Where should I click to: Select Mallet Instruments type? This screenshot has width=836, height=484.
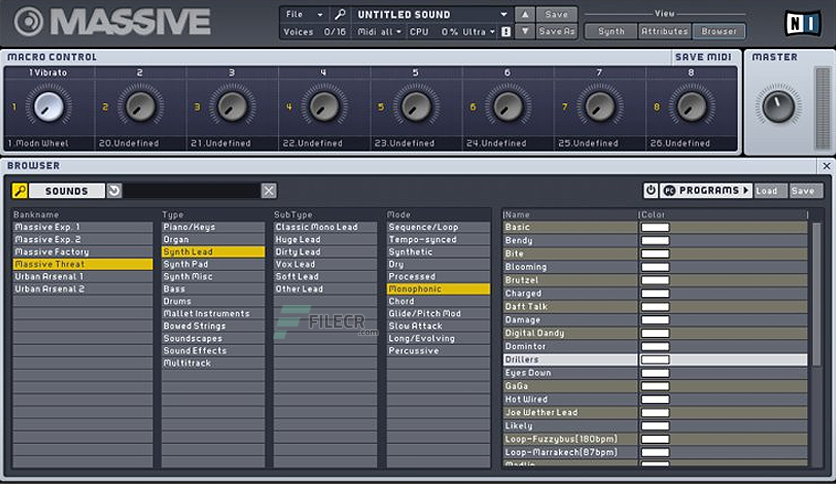tap(213, 313)
